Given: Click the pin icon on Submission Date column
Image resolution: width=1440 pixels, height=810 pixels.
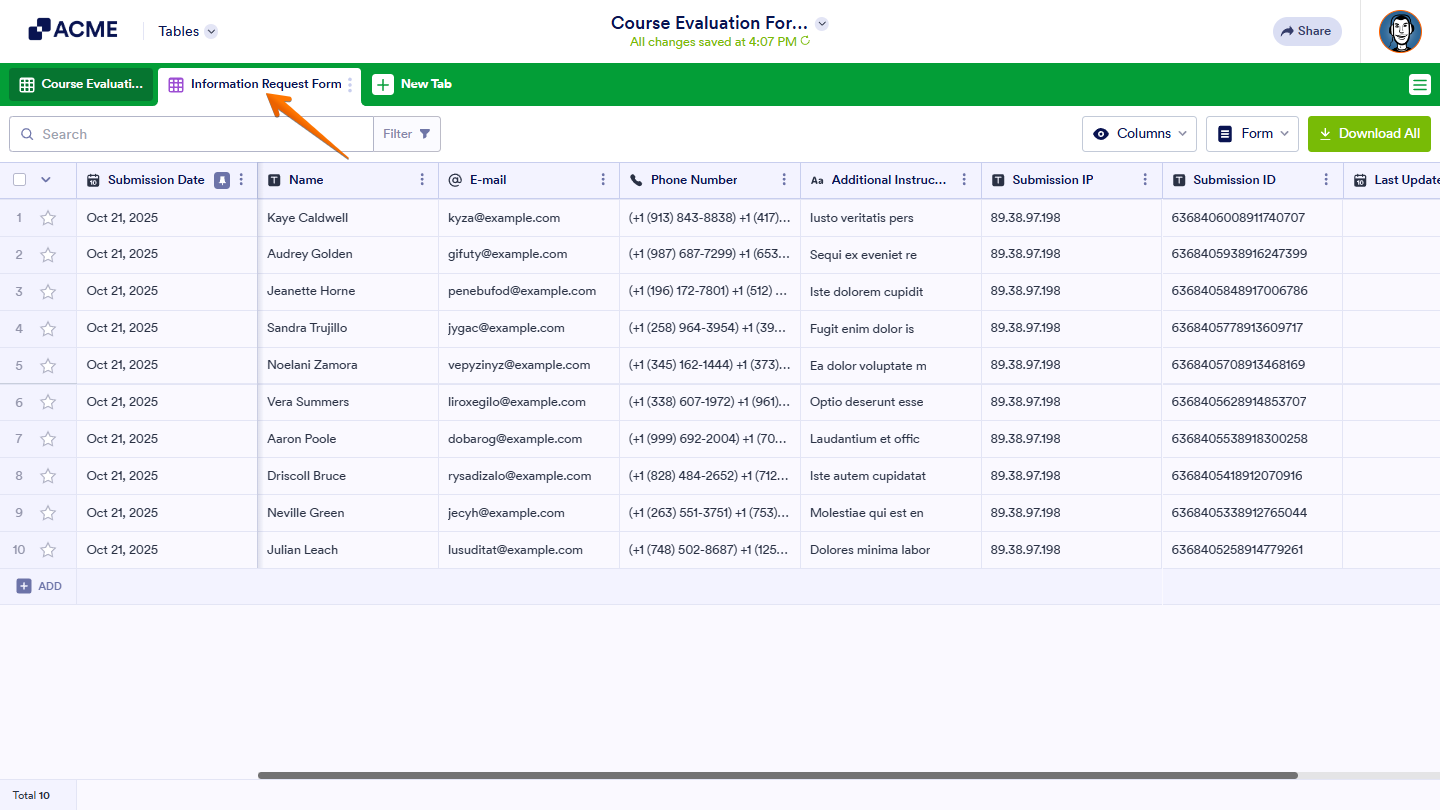Looking at the screenshot, I should tap(222, 180).
